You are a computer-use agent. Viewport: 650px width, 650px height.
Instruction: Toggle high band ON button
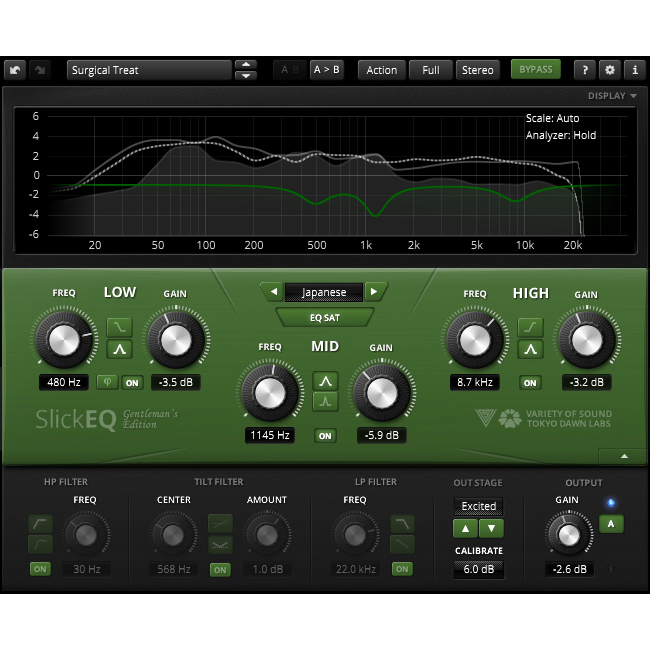(x=530, y=383)
